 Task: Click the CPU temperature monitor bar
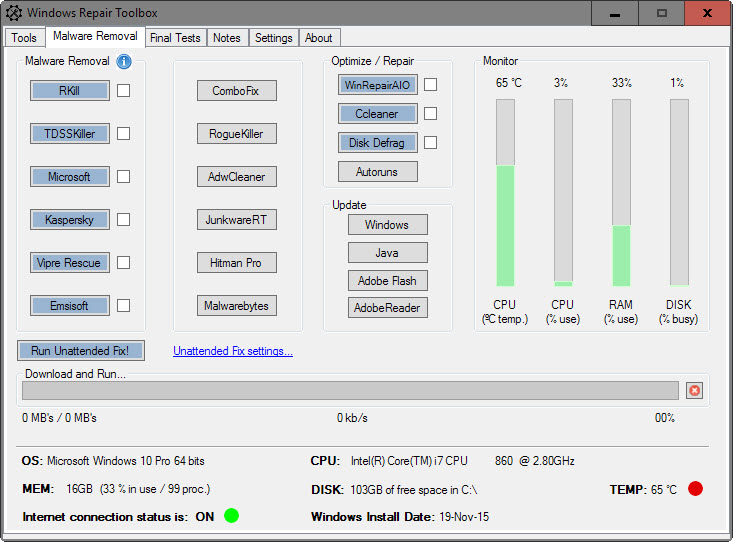coord(505,192)
